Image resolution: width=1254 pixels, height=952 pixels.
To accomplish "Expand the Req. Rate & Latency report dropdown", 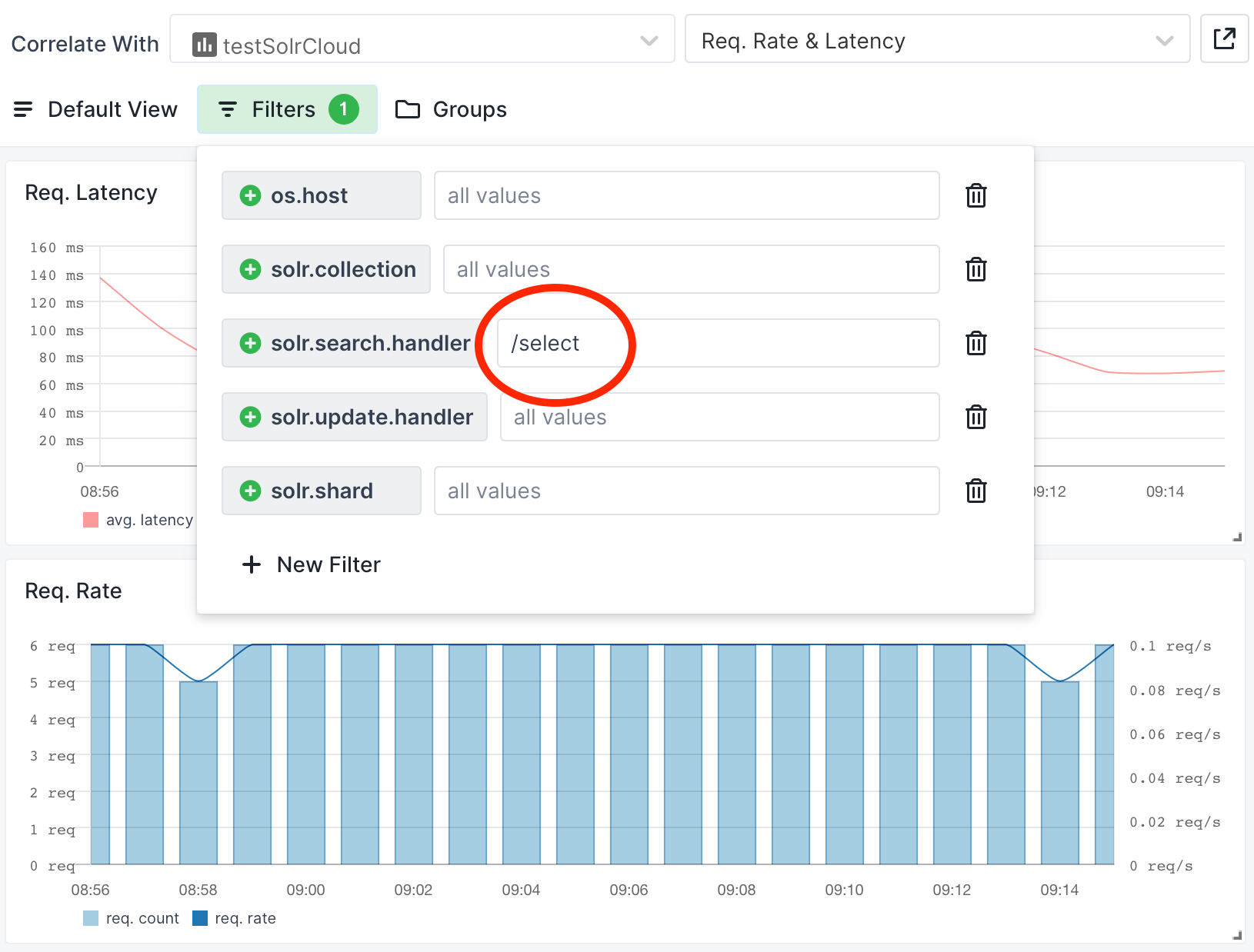I will coord(937,38).
